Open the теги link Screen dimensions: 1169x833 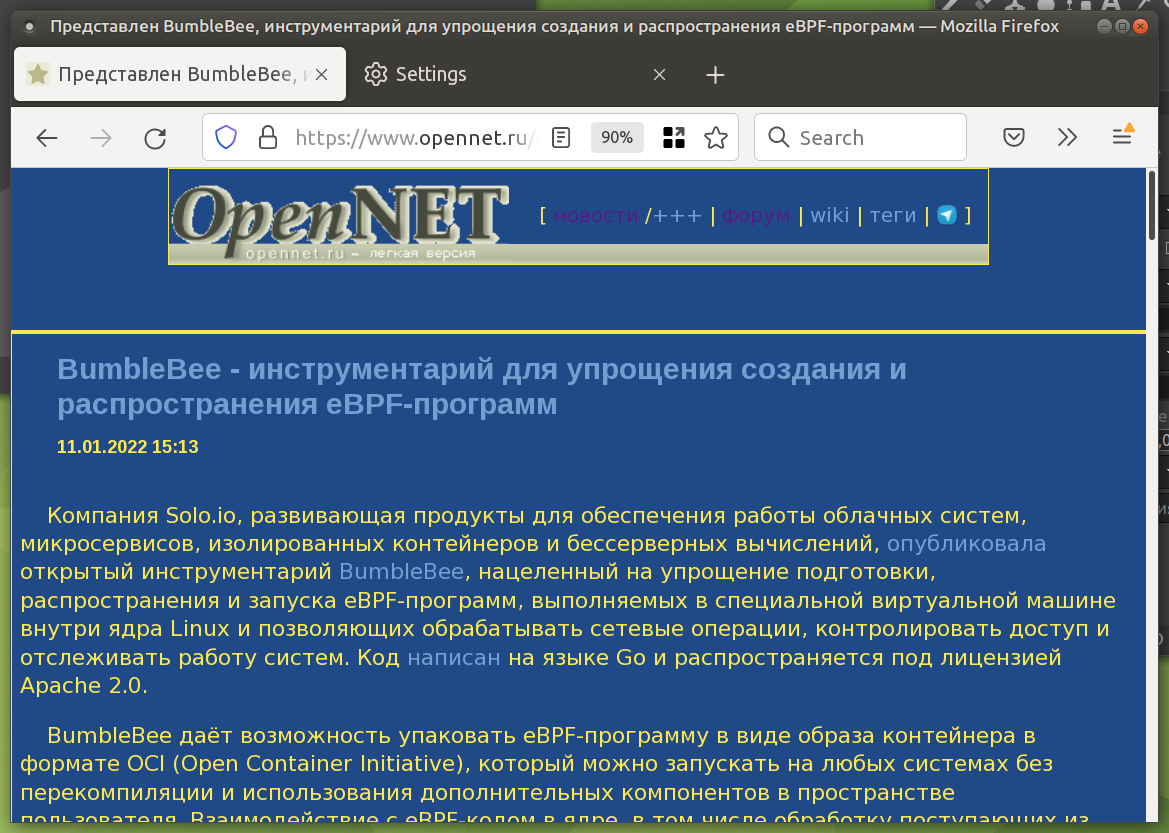(x=892, y=216)
